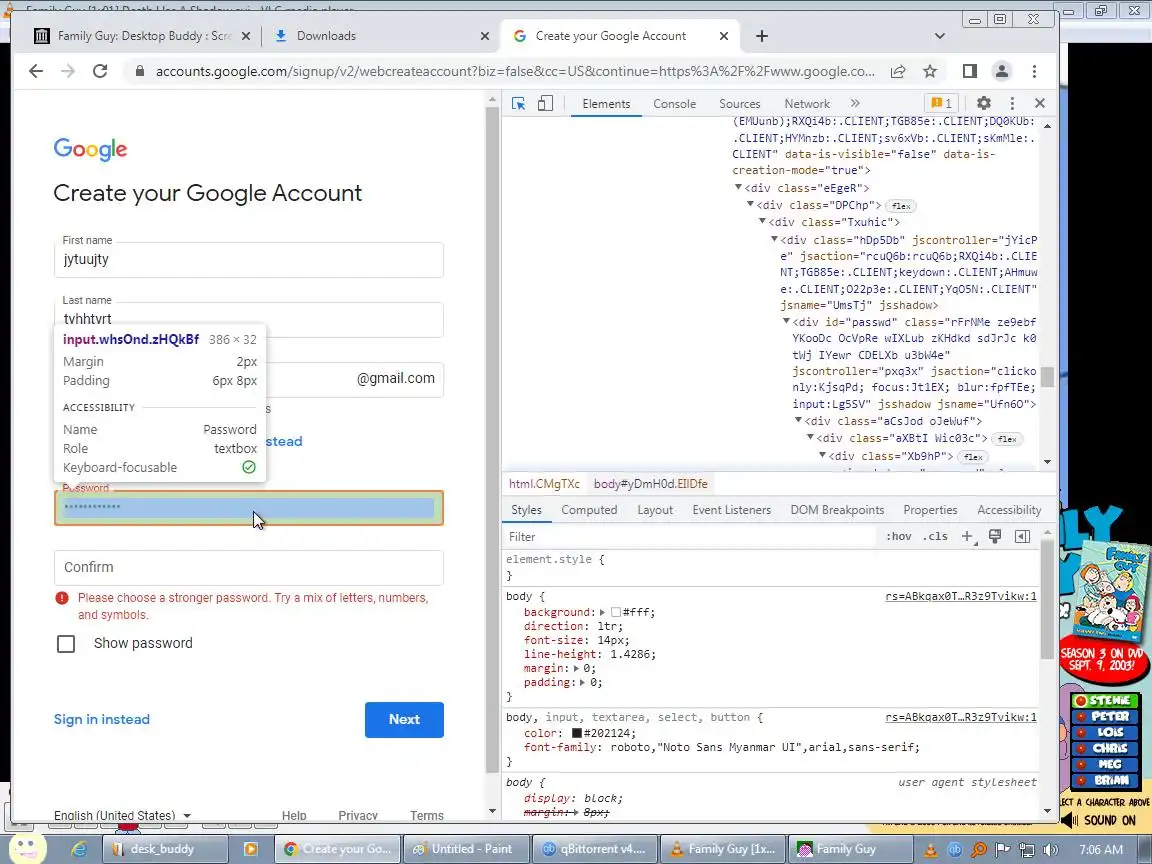
Task: Open the rs=ABkqax0T stylesheet link for body
Action: (961, 597)
